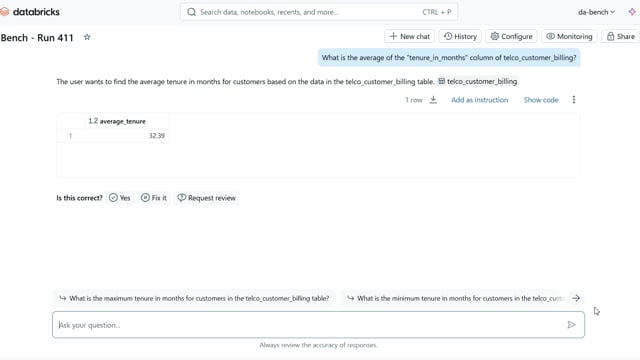Sort by the average_tenure column header
The image size is (640, 360).
point(122,121)
